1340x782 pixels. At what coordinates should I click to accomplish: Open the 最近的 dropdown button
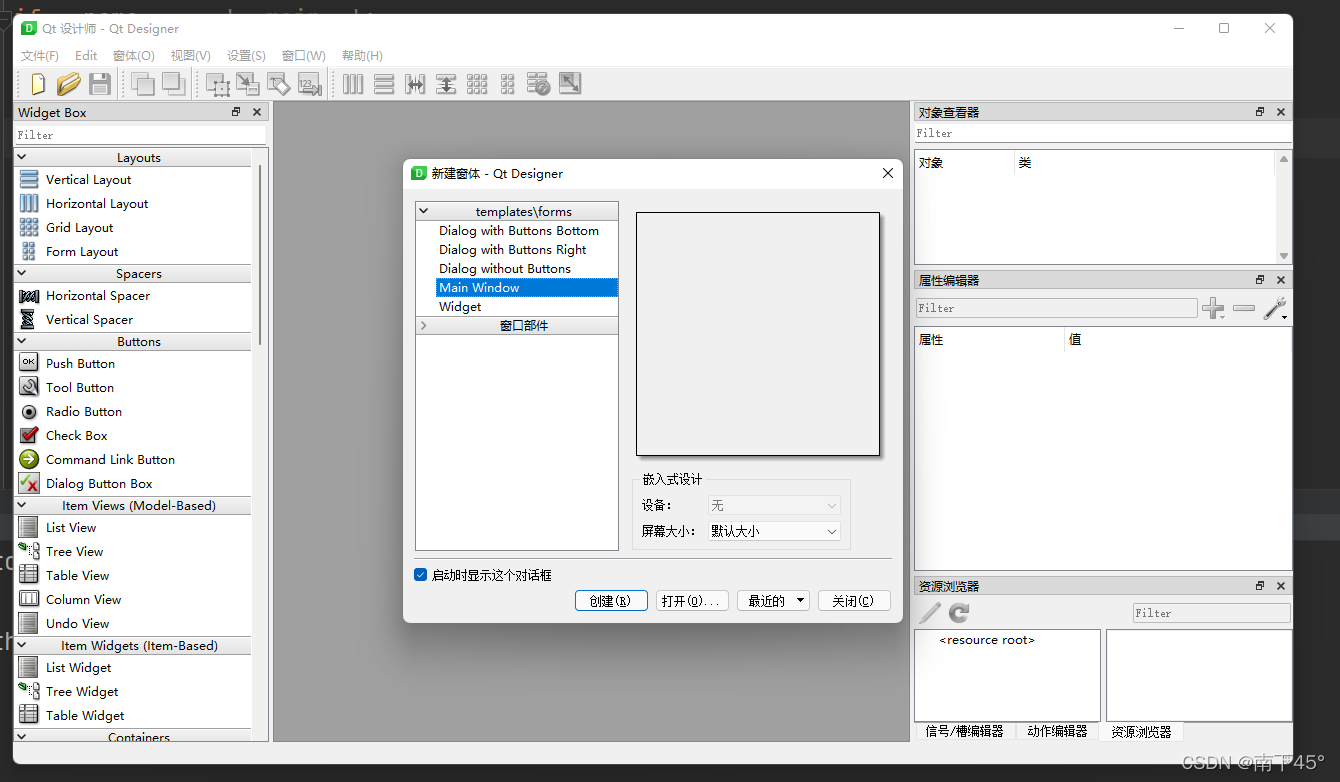773,601
